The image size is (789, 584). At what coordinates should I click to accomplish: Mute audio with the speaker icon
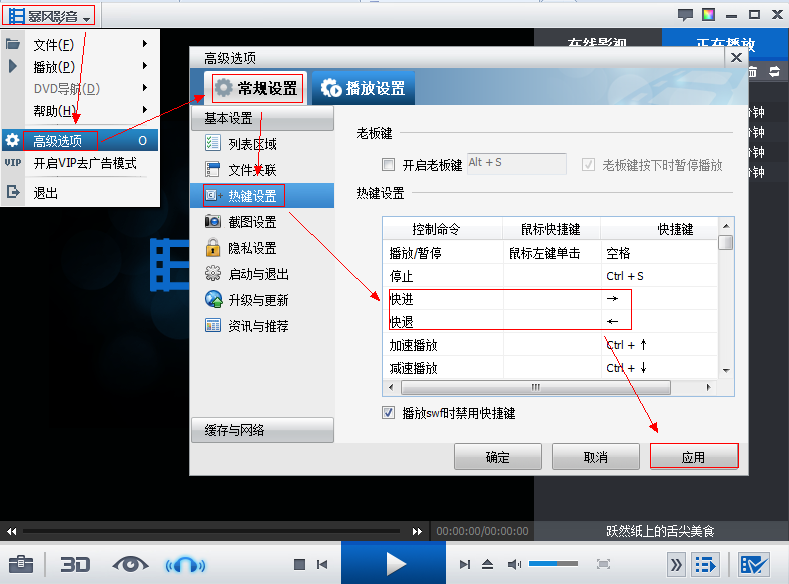click(514, 564)
